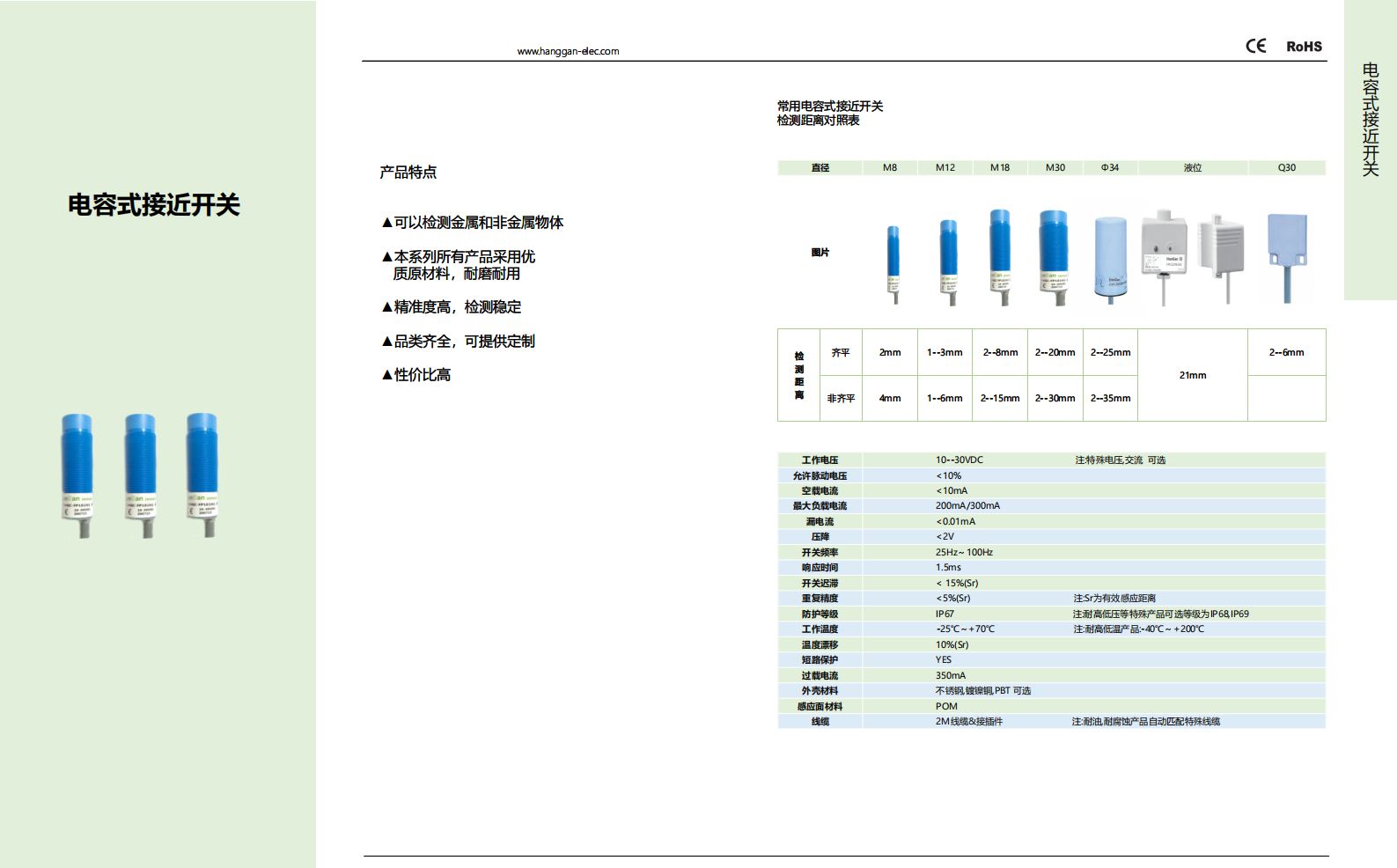Click the 1--3mm detection distance cell
This screenshot has width=1397, height=868.
[x=945, y=352]
